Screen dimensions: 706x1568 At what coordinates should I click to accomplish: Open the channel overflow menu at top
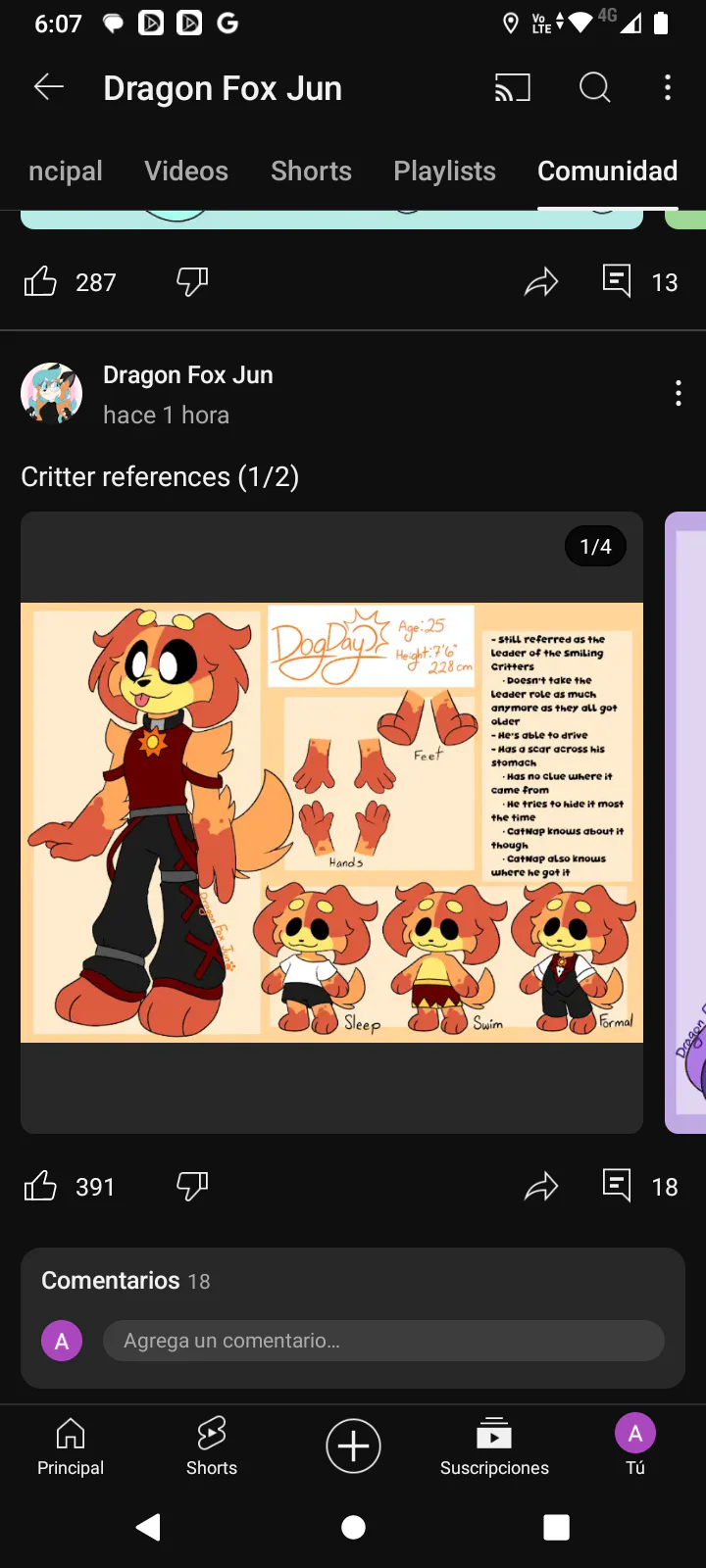(668, 88)
